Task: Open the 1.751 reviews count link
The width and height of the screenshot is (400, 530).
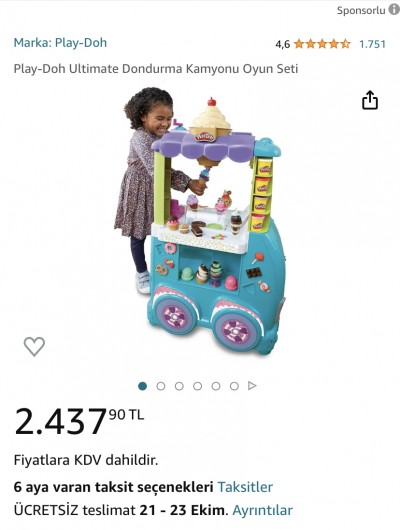Action: [372, 44]
